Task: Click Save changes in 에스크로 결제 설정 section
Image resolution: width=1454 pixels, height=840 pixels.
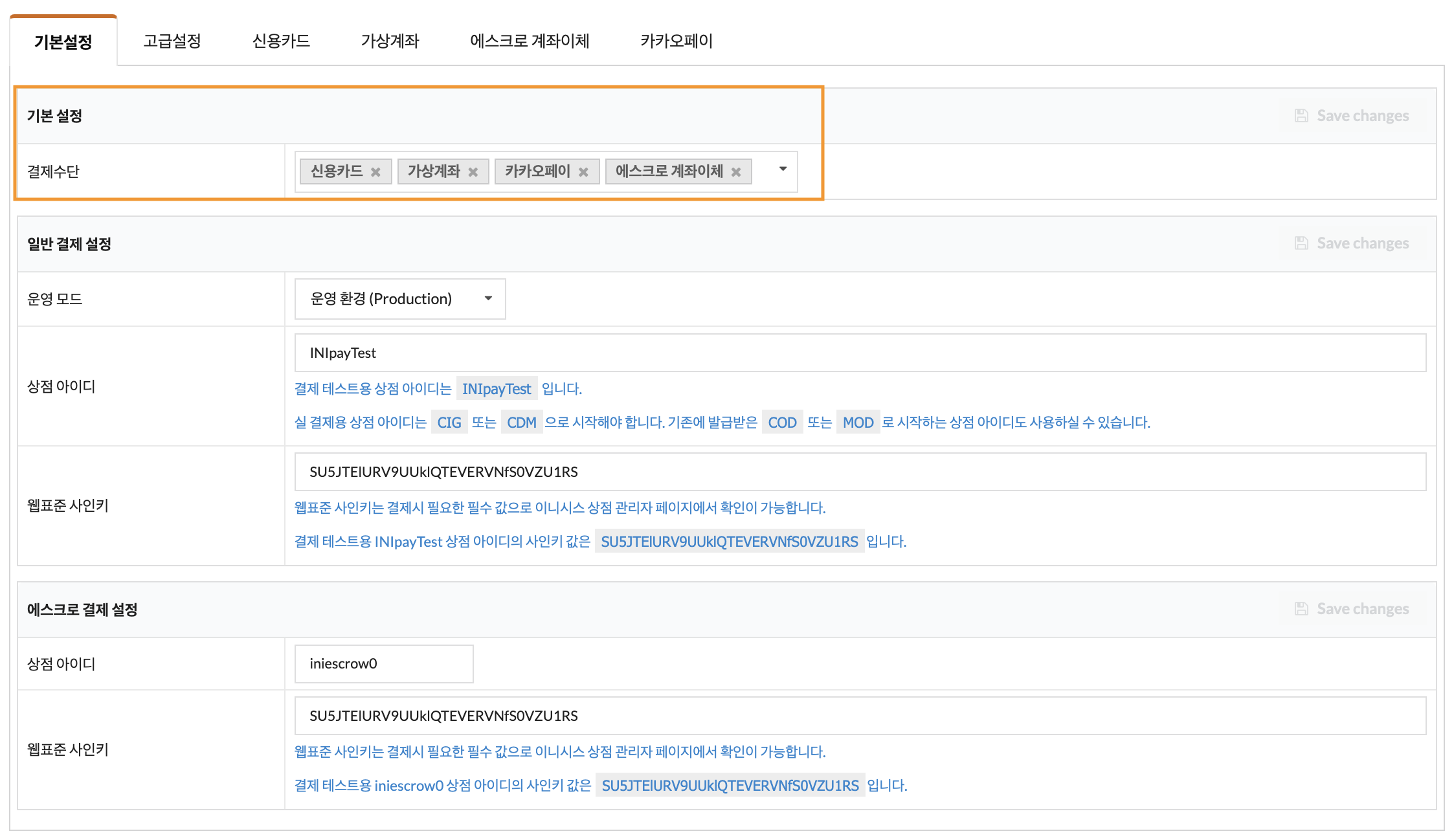Action: click(x=1352, y=609)
